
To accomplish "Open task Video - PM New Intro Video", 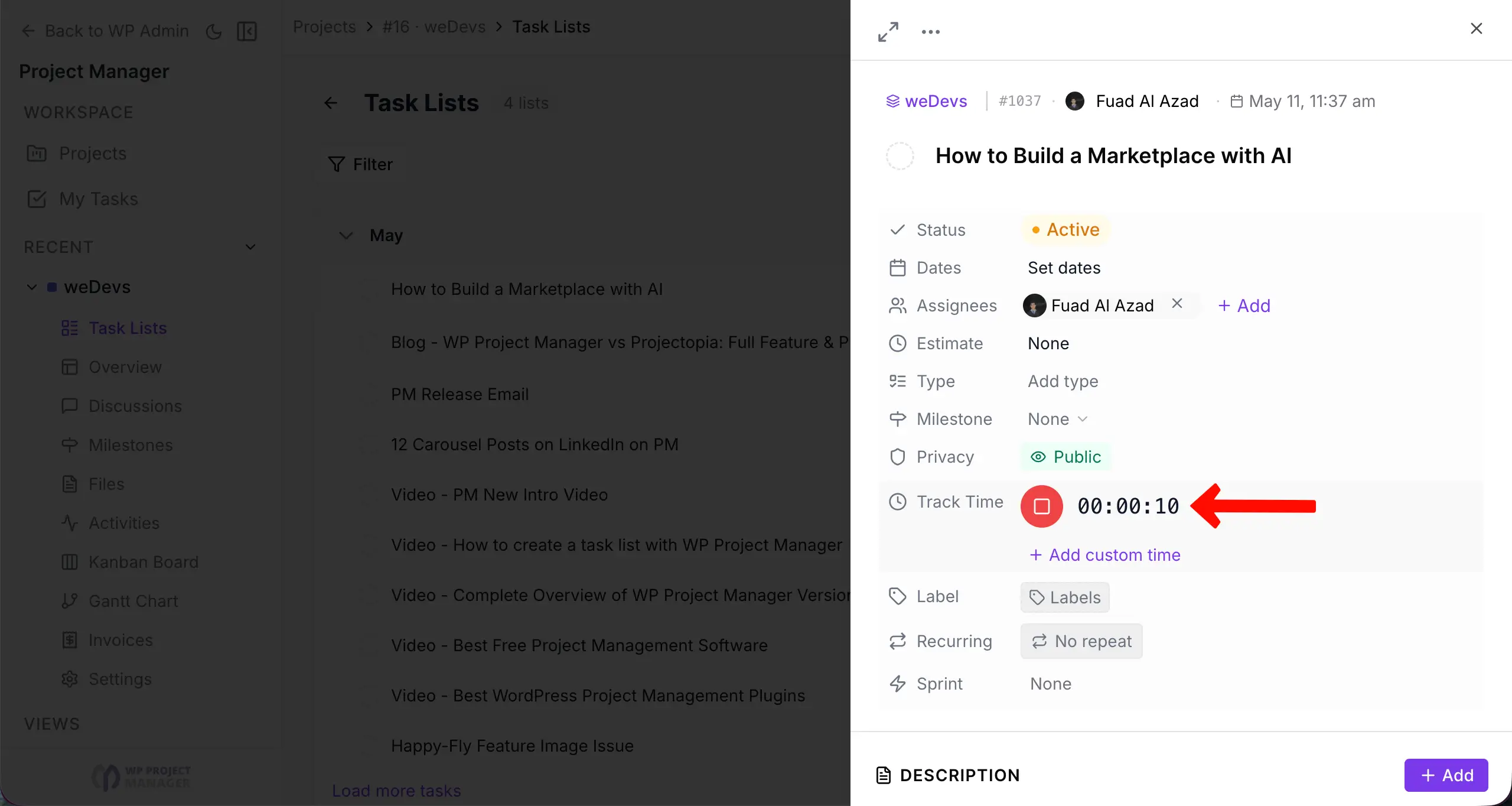I will click(499, 495).
